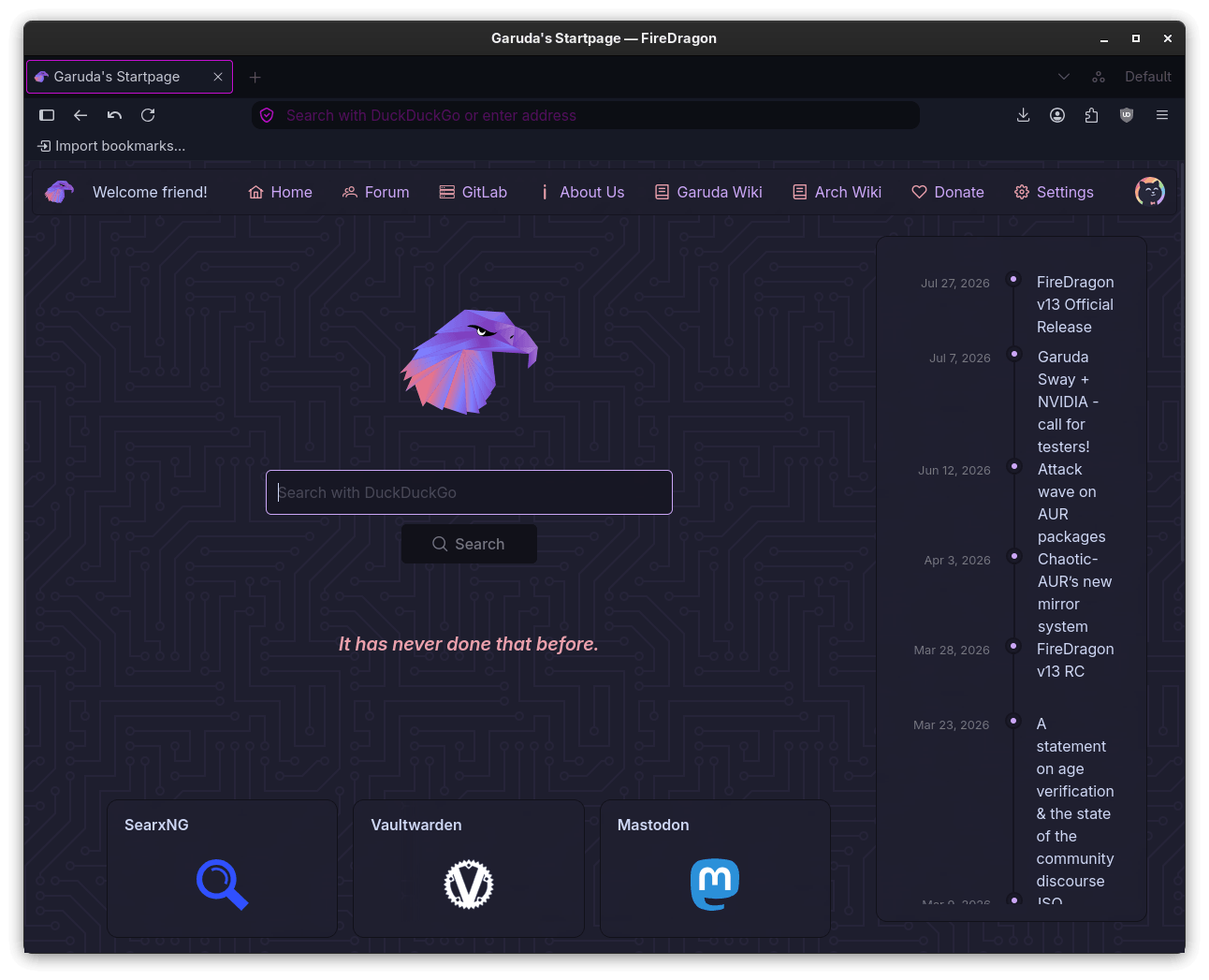Focus the browser address bar
The image size is (1209, 980).
pos(586,115)
